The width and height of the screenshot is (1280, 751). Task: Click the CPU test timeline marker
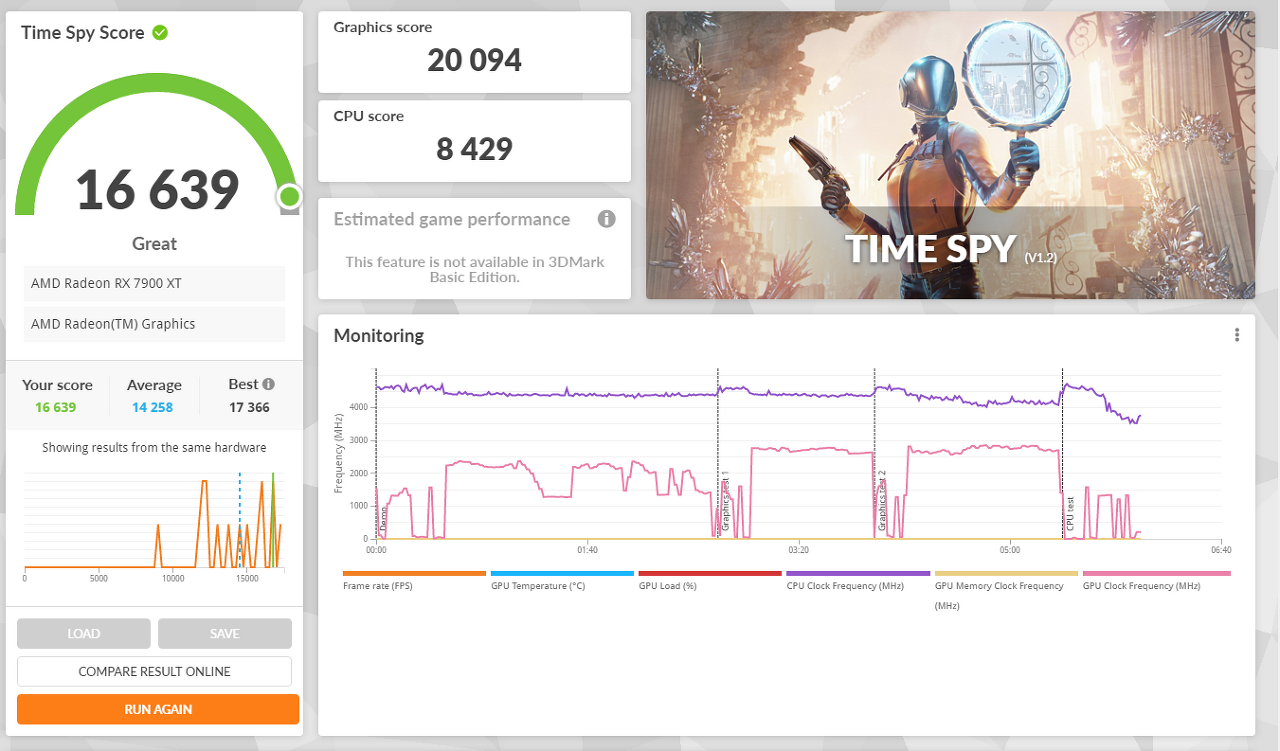tap(1070, 512)
